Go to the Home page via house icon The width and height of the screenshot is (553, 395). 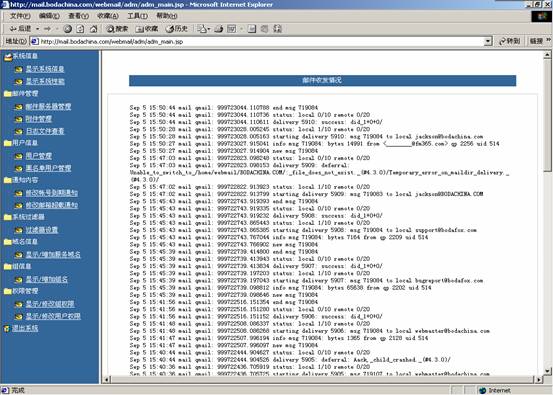pyautogui.click(x=93, y=29)
